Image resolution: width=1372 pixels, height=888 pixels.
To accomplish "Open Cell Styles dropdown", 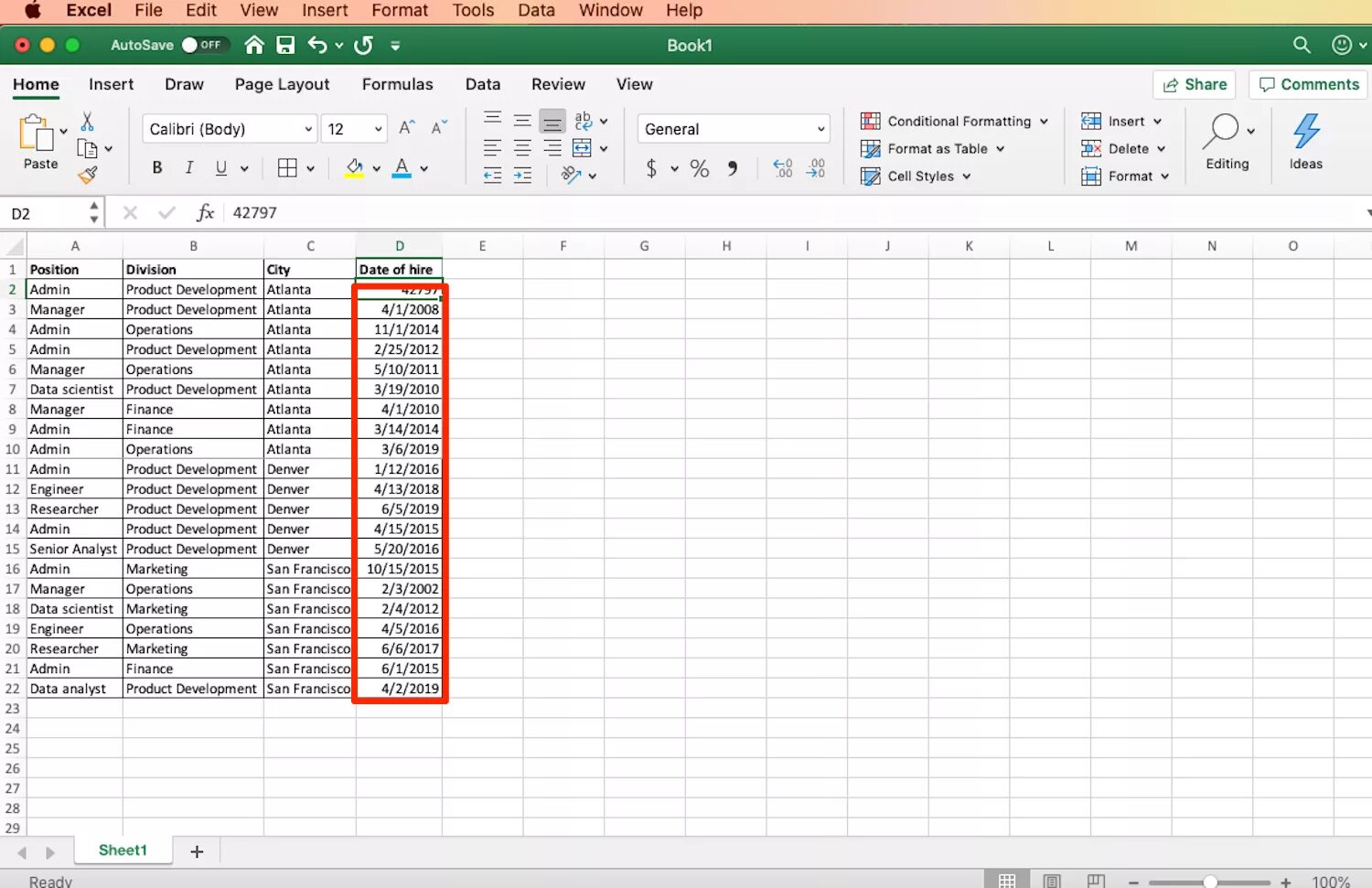I will click(916, 176).
